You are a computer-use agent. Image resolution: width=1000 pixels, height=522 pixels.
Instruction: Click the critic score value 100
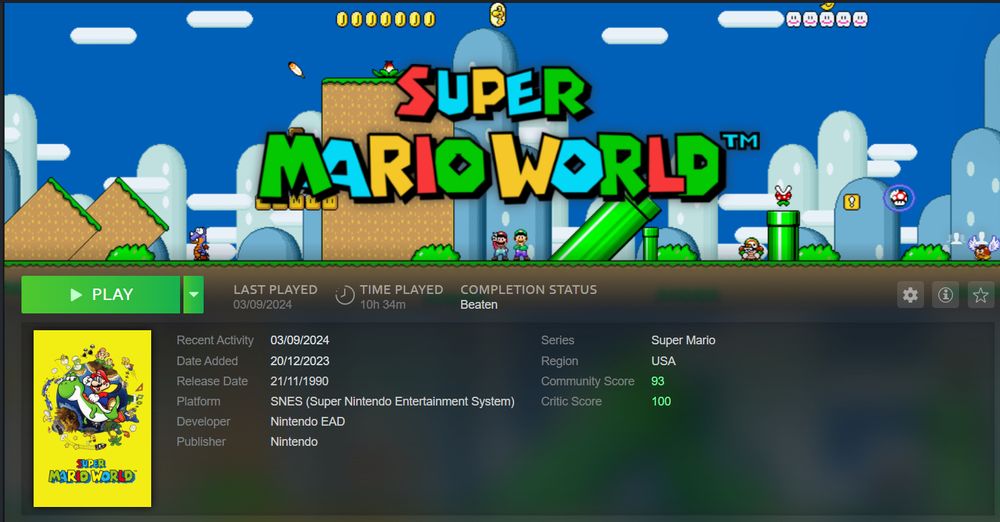pyautogui.click(x=661, y=401)
